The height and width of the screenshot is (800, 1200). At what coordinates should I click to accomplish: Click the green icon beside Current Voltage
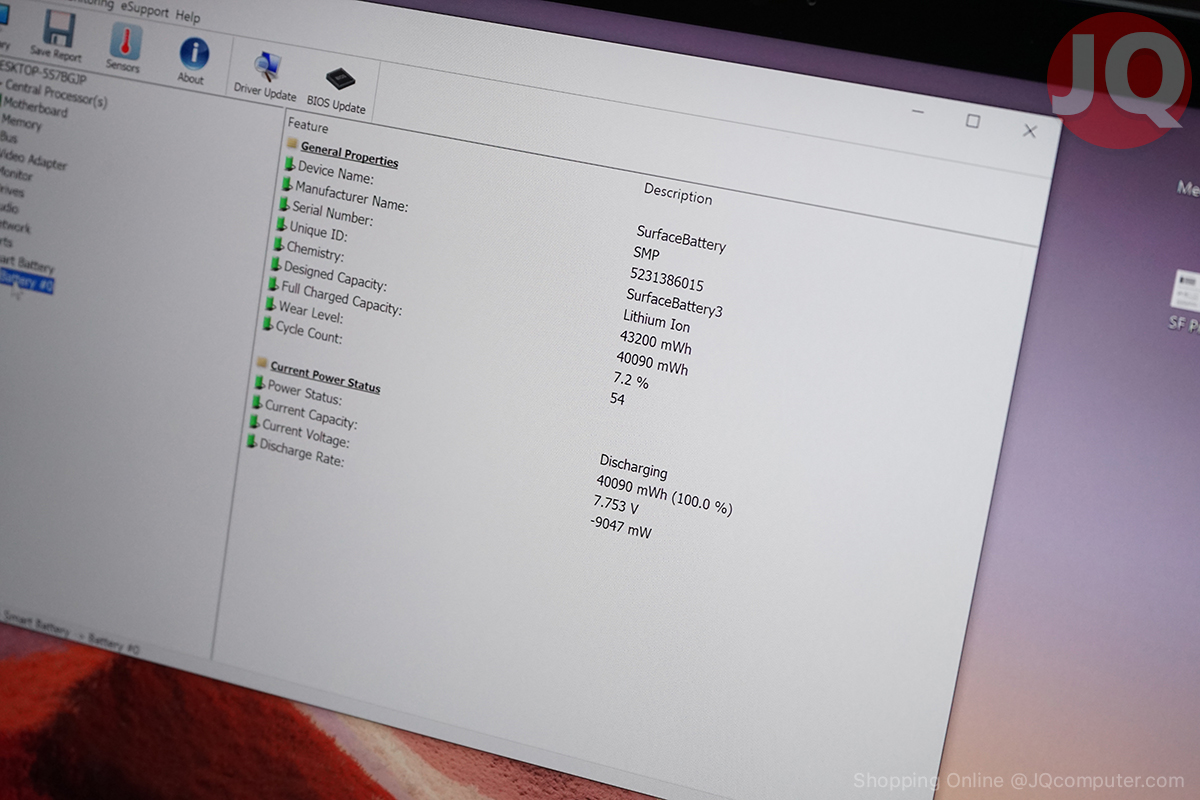coord(255,422)
